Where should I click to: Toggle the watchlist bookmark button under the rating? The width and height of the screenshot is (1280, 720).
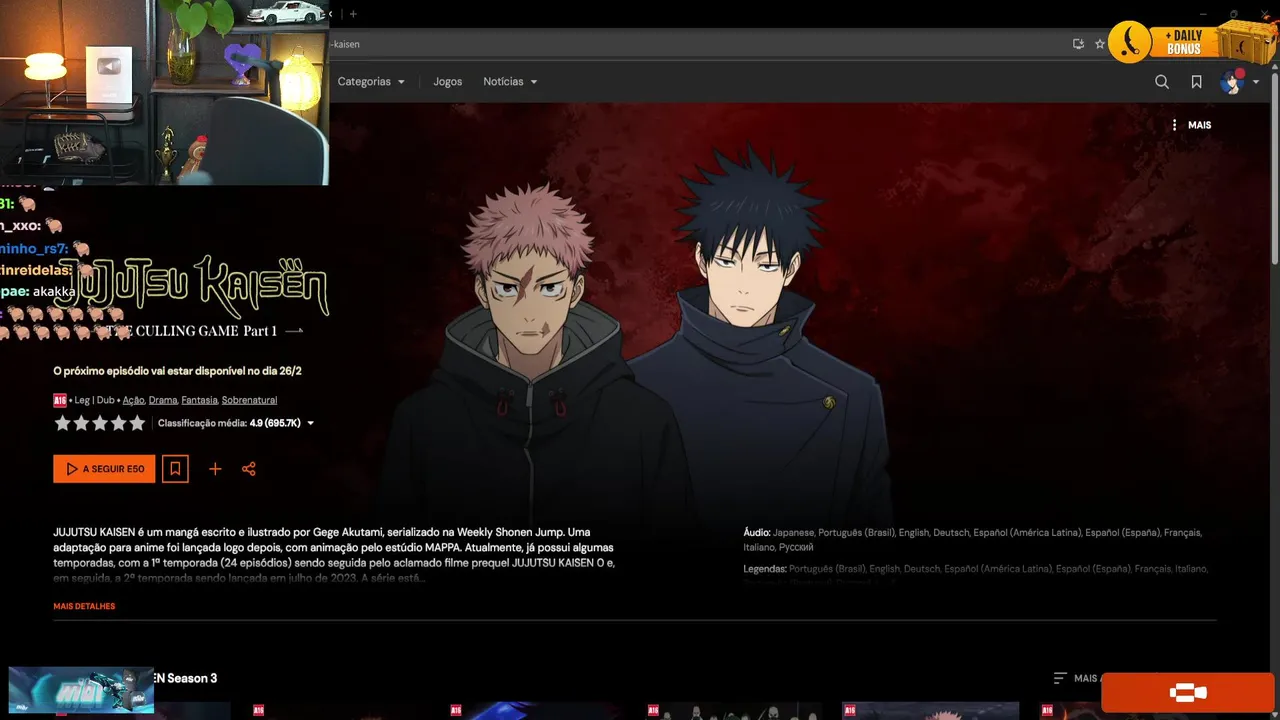pos(175,469)
